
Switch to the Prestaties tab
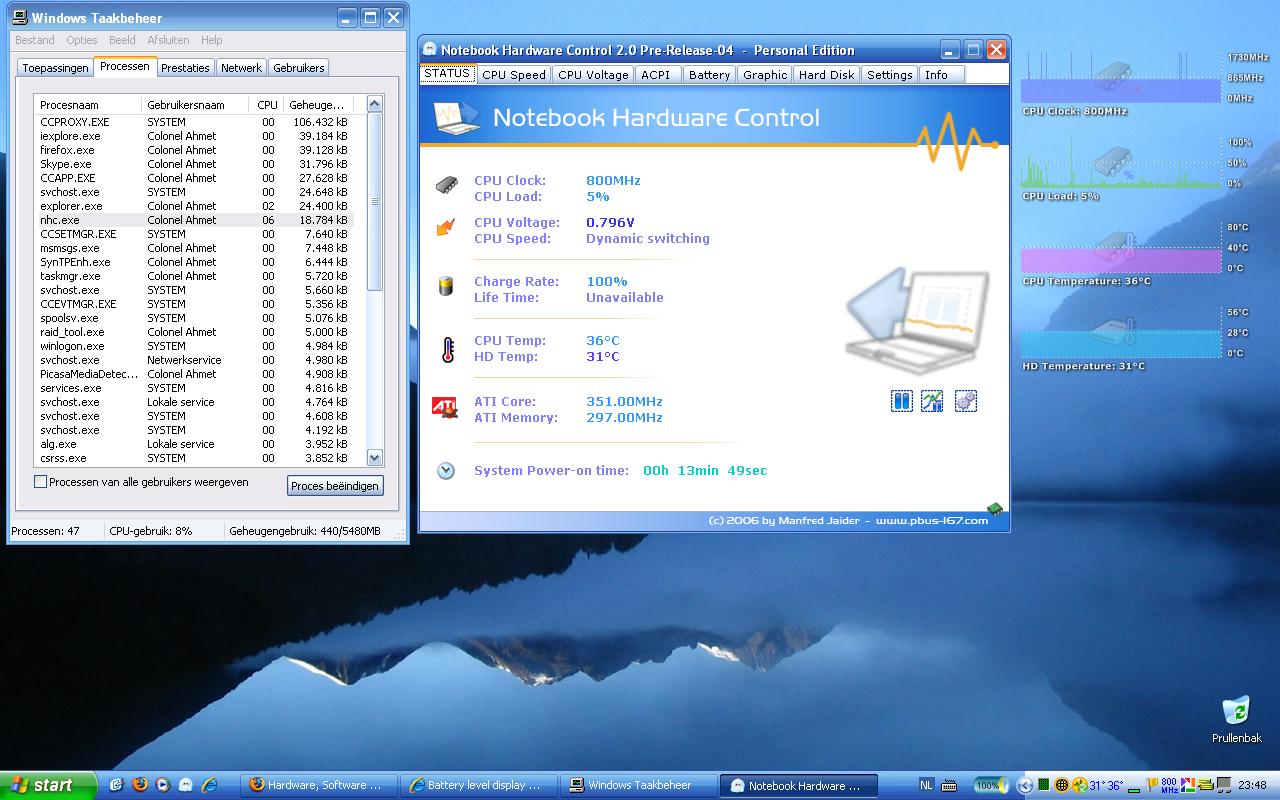(x=185, y=68)
